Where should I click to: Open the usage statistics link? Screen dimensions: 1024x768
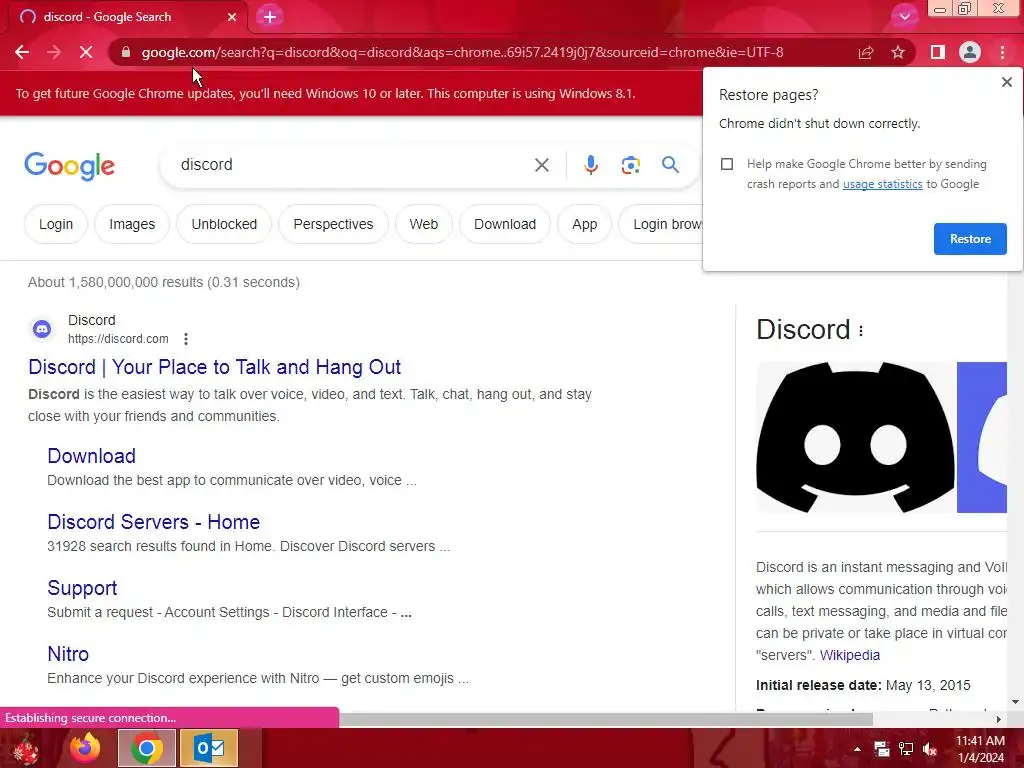pyautogui.click(x=882, y=184)
